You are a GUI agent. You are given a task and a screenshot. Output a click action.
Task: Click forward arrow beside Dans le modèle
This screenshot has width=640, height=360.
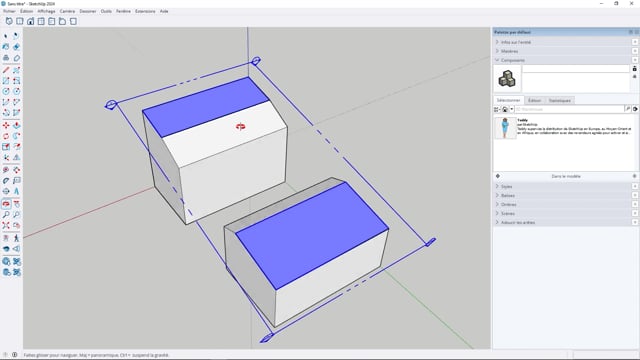(634, 176)
